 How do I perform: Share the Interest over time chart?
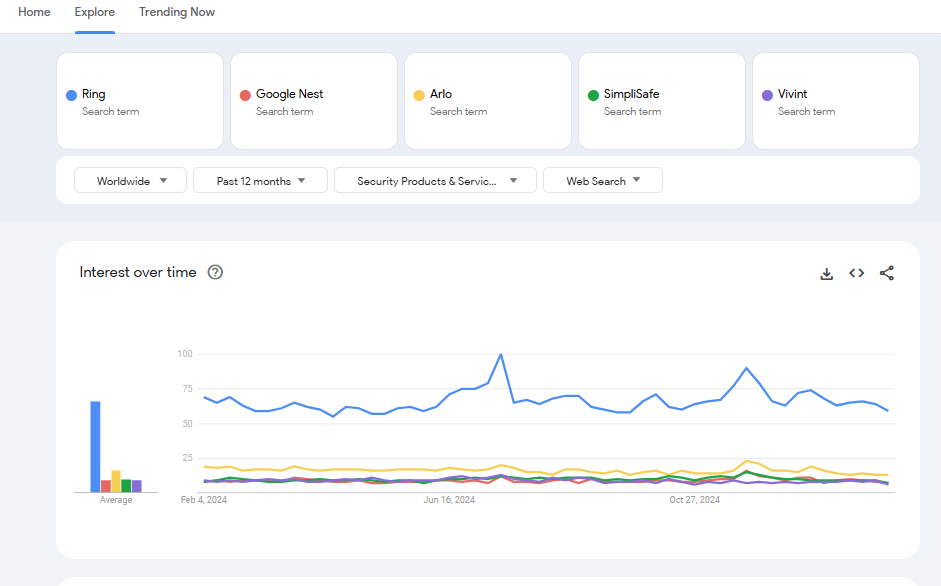point(887,273)
